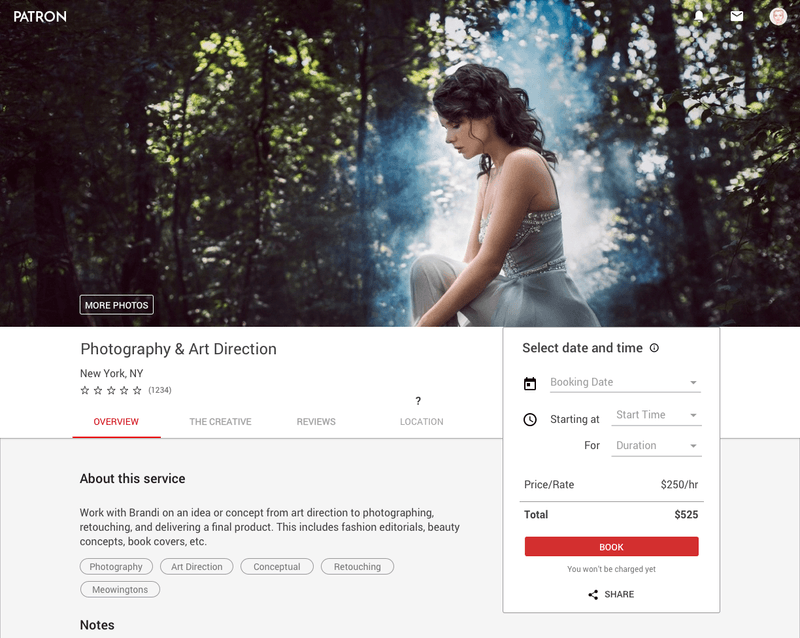Click the user profile avatar
800x638 pixels.
click(778, 16)
